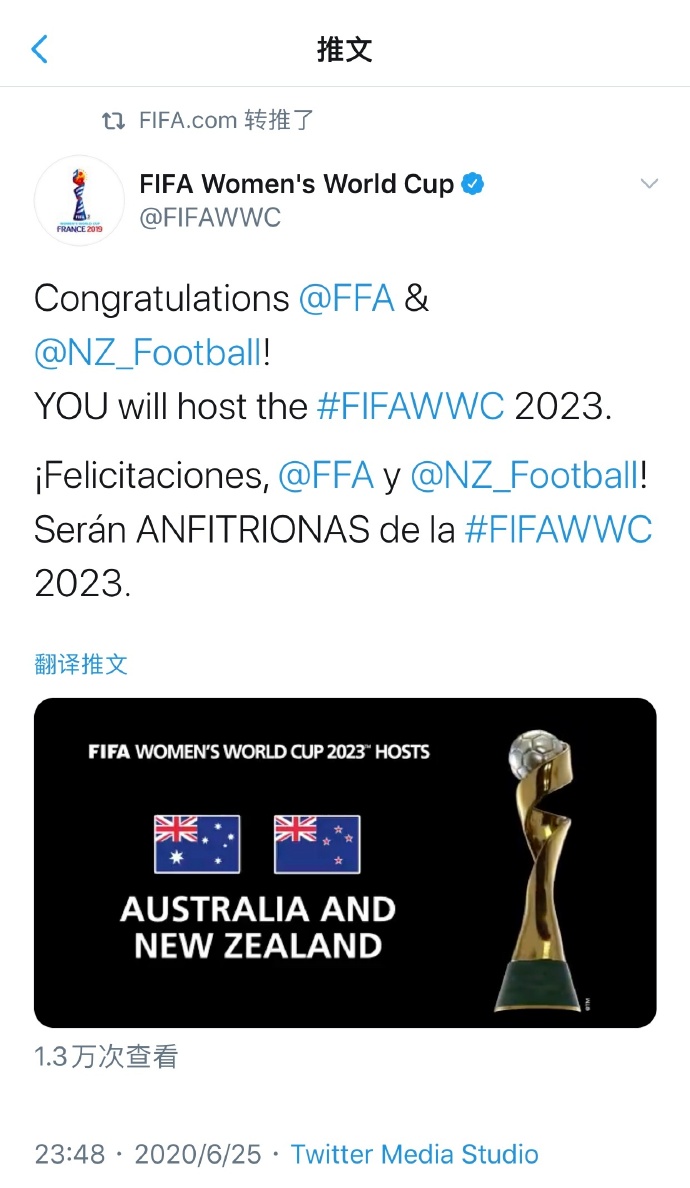Tap the retweet icon beside FIFA.com

pos(114,122)
